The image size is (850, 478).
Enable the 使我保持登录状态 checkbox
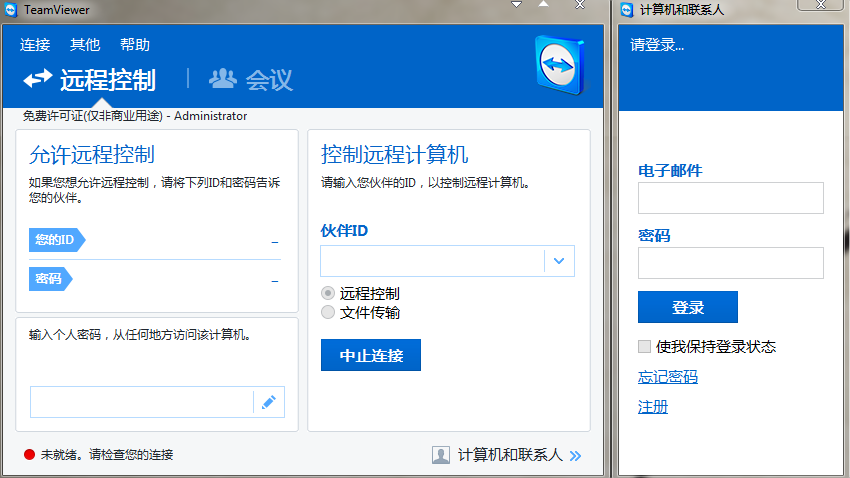[x=645, y=347]
